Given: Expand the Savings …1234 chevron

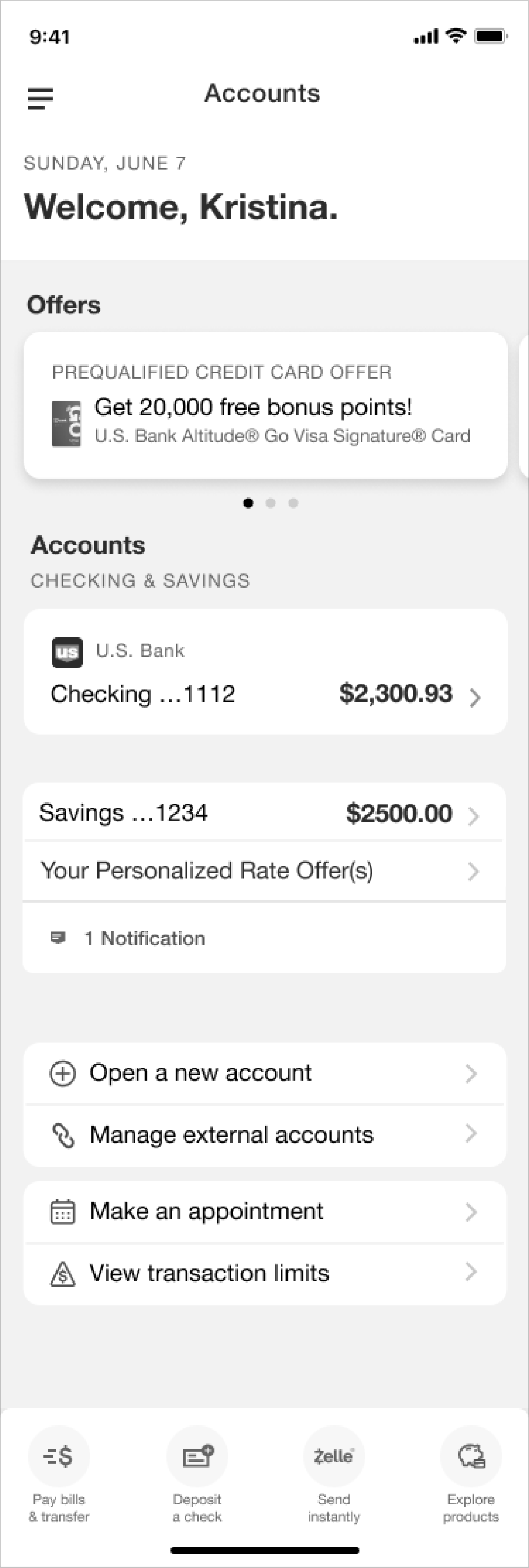Looking at the screenshot, I should pos(473,816).
